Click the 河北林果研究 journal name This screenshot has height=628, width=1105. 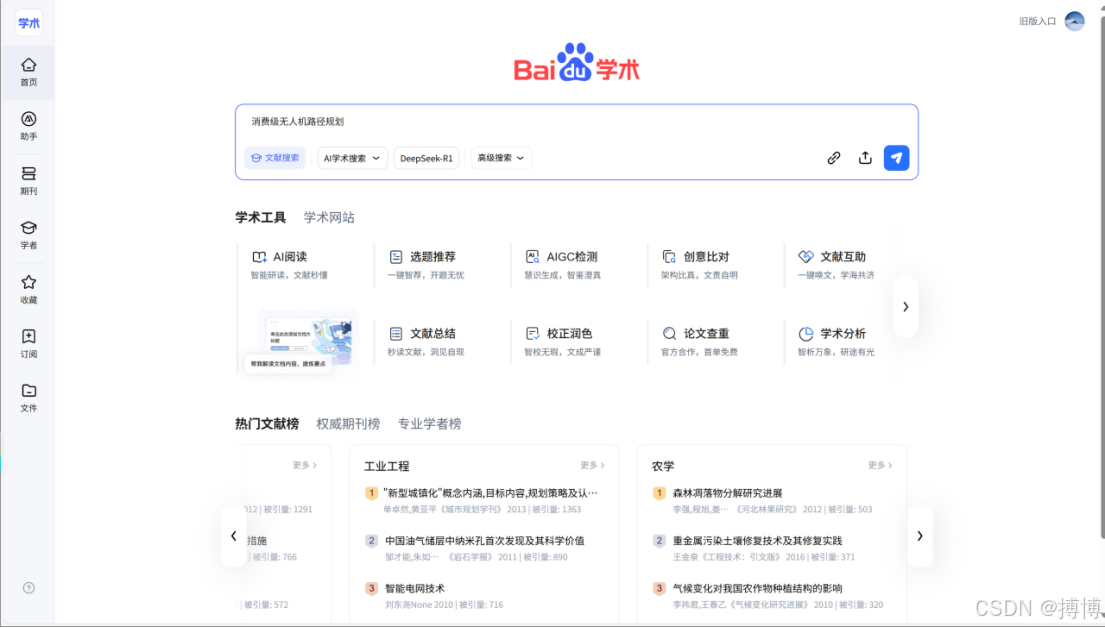tap(767, 509)
